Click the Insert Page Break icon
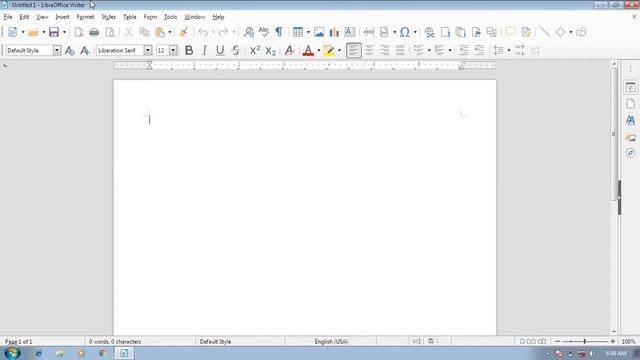The height and width of the screenshot is (360, 640). point(369,32)
